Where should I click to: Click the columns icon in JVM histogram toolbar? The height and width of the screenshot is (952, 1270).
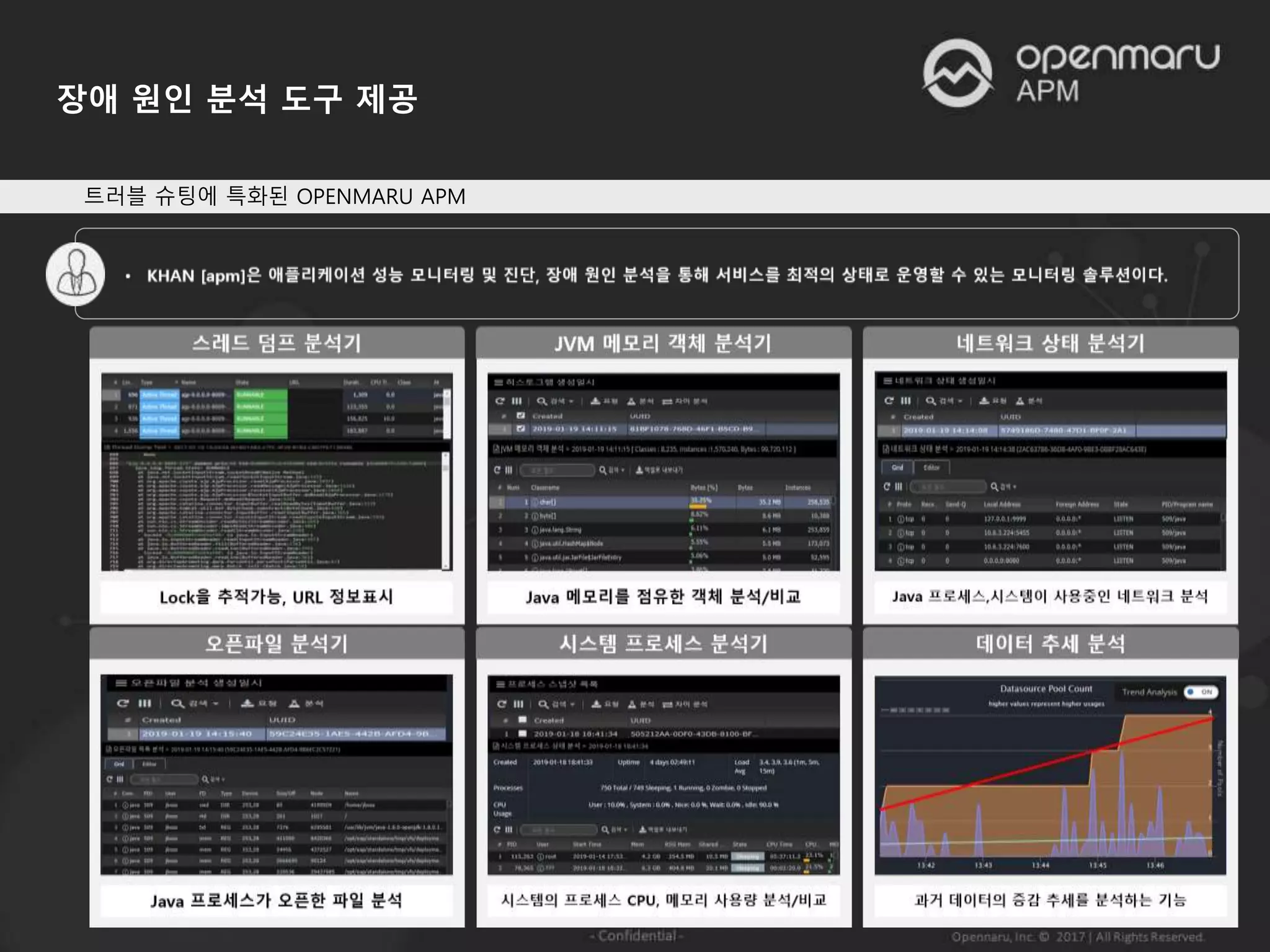pos(517,401)
